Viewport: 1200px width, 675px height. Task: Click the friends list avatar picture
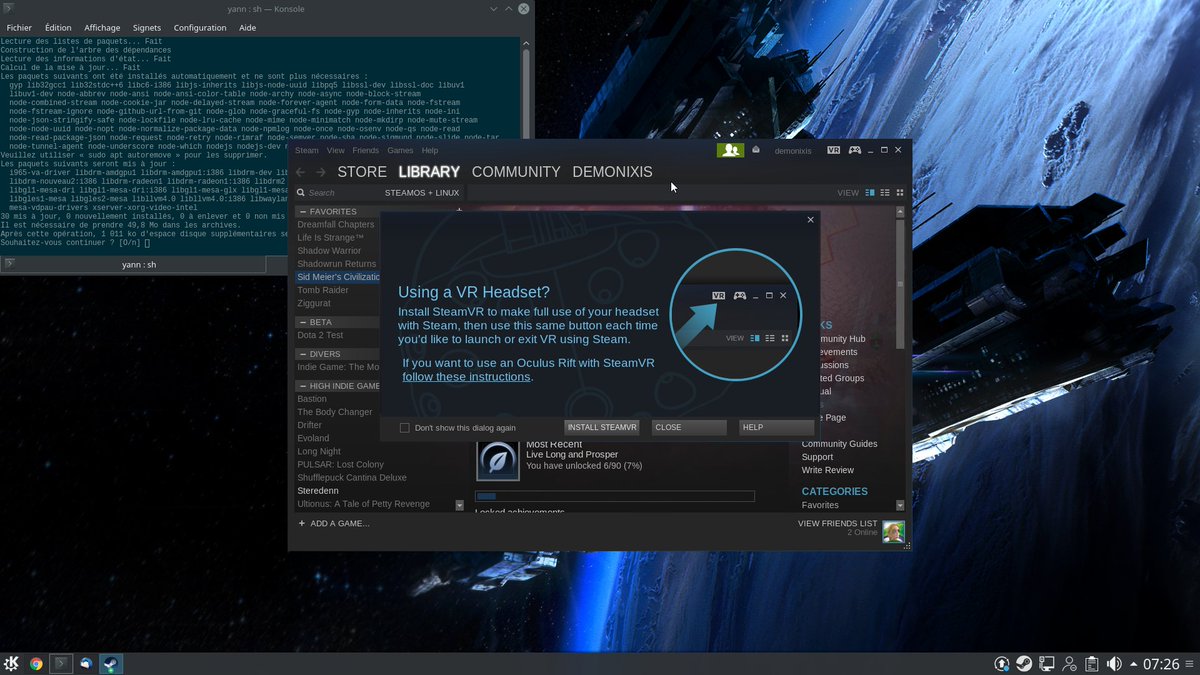[x=893, y=531]
